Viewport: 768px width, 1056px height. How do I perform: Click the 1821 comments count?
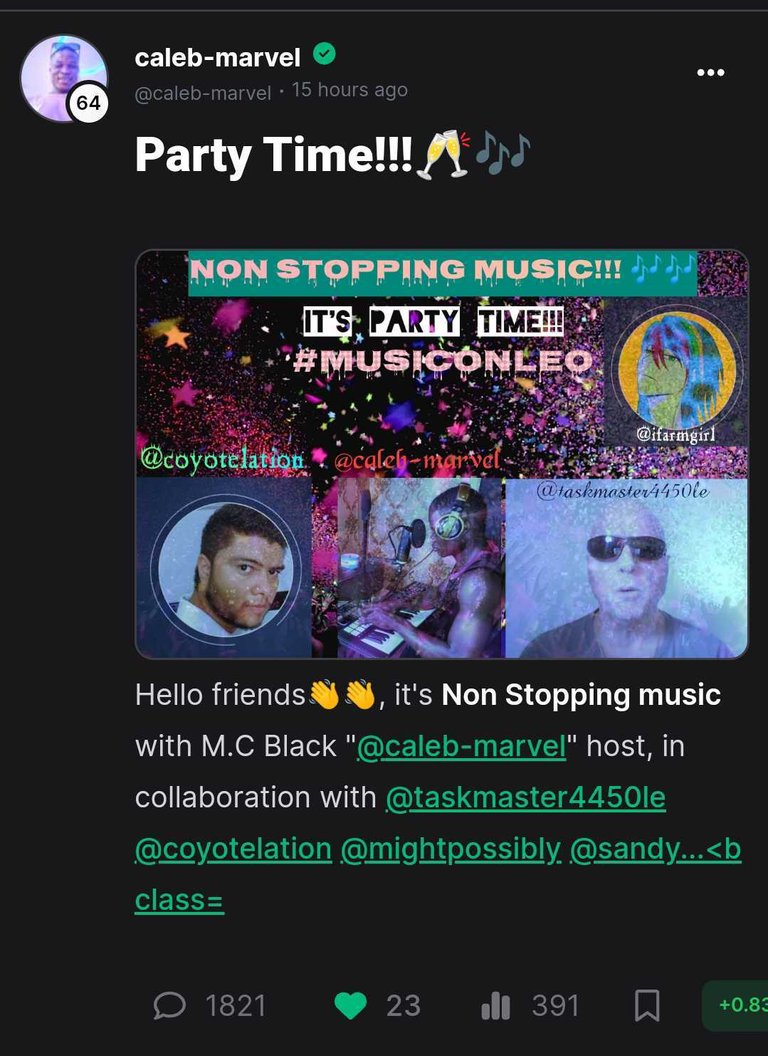click(x=235, y=1006)
